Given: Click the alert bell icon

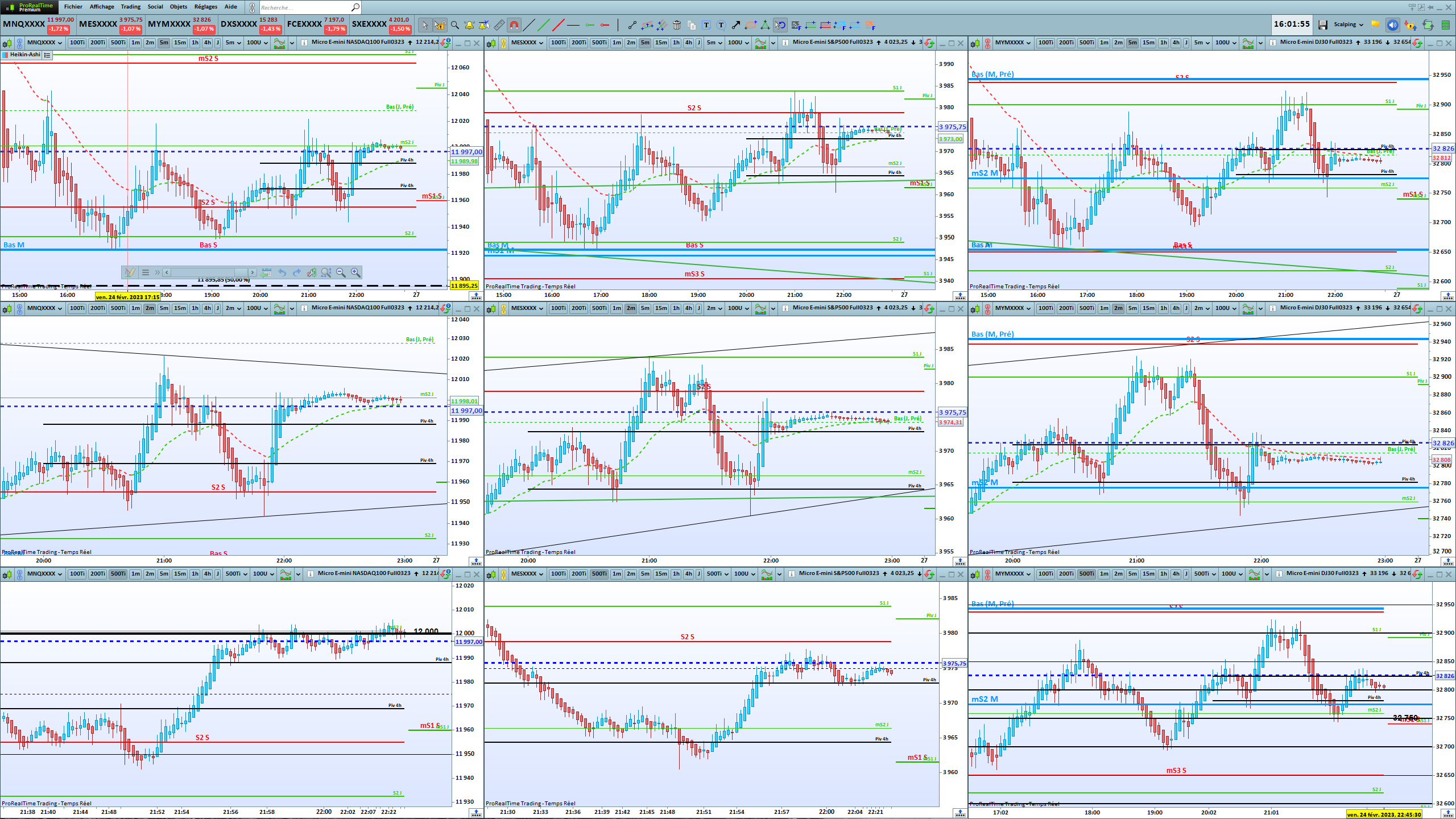Looking at the screenshot, I should tap(469, 25).
